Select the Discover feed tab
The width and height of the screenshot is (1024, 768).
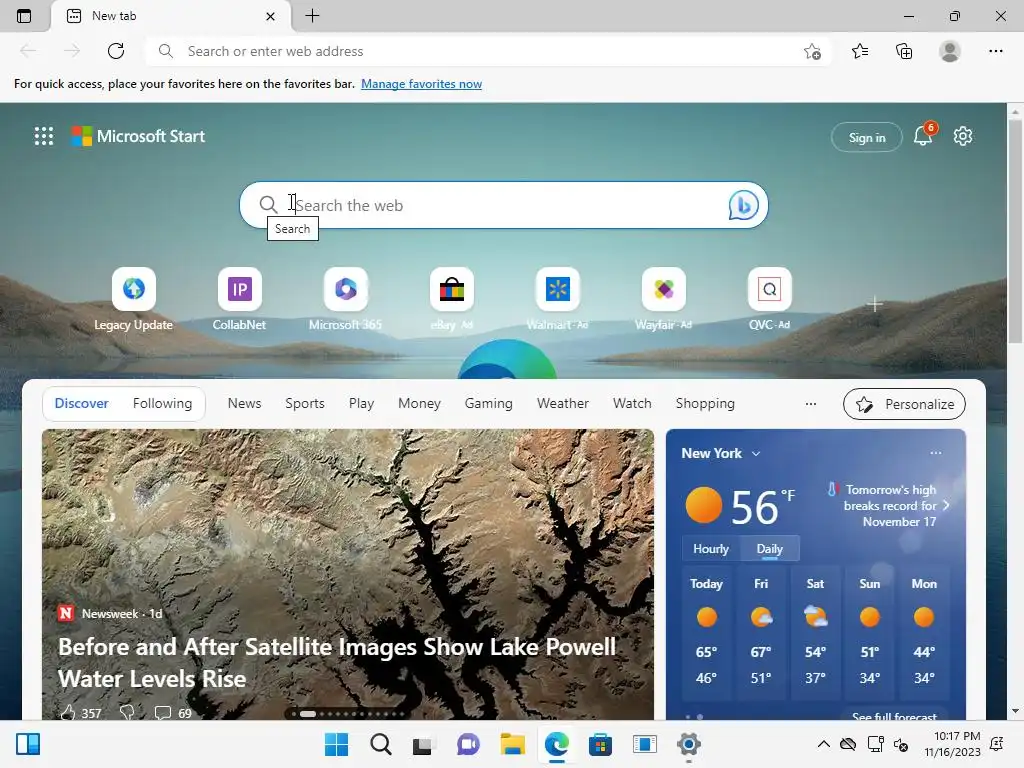82,404
